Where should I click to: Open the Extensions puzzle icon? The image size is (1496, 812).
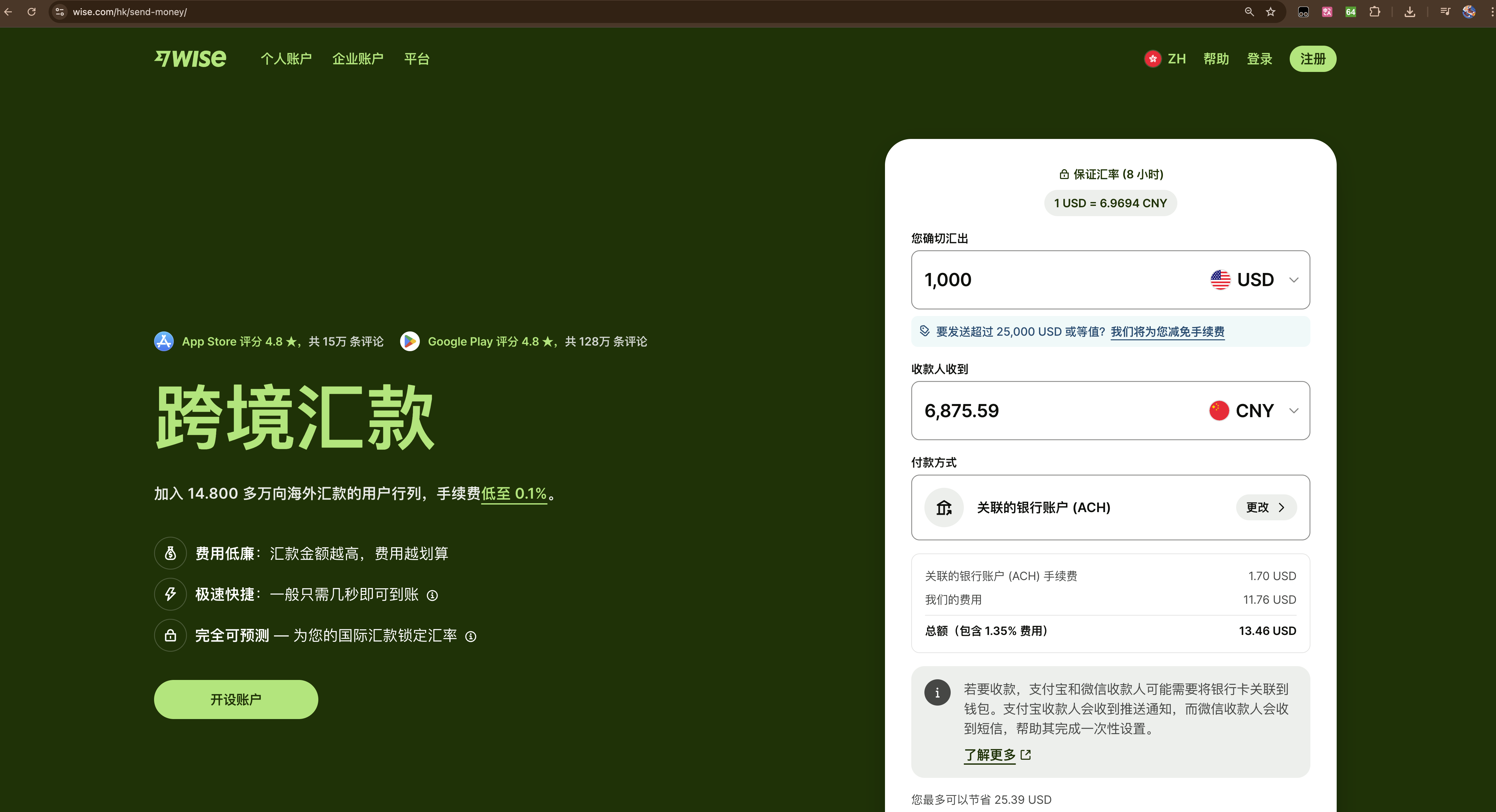point(1375,11)
